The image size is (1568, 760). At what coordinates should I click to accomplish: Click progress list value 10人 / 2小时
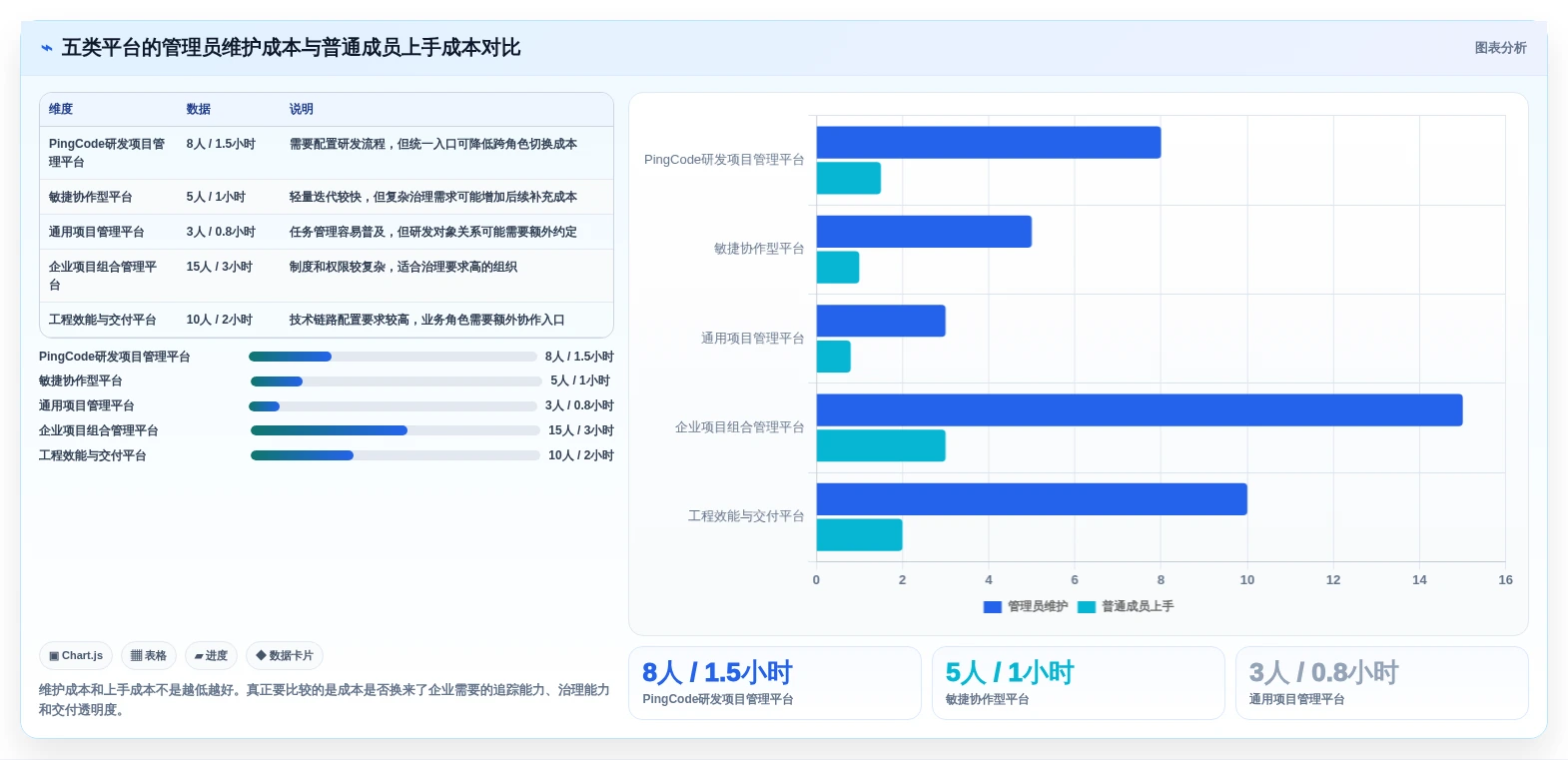point(581,455)
